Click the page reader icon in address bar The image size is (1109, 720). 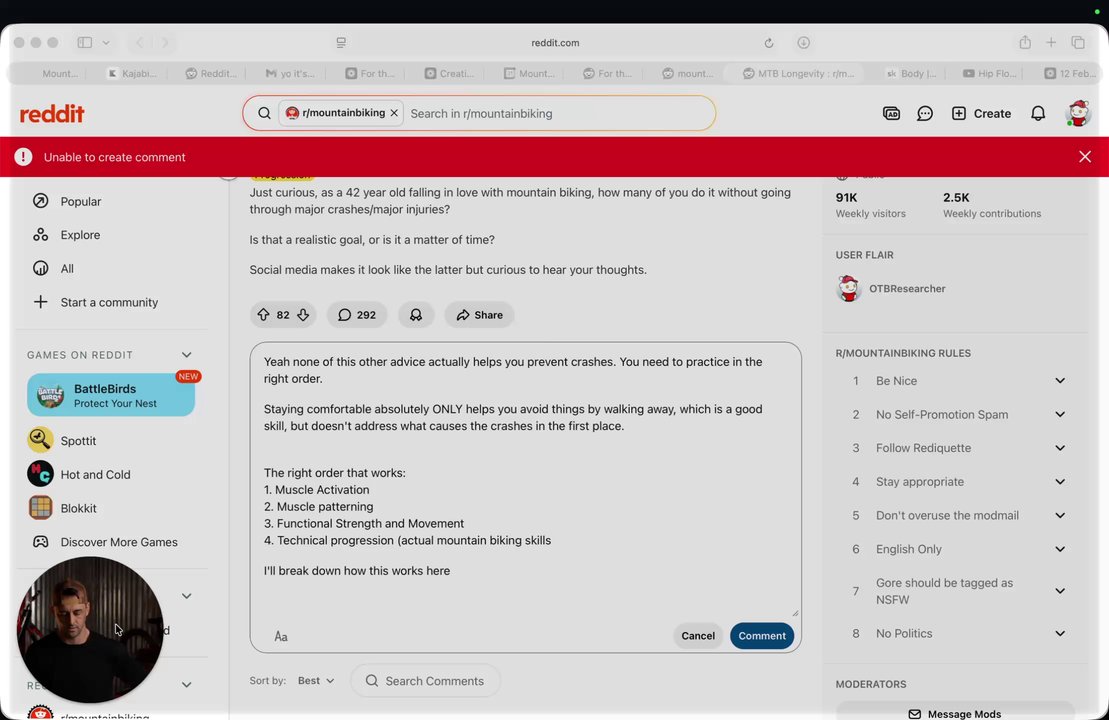341,42
